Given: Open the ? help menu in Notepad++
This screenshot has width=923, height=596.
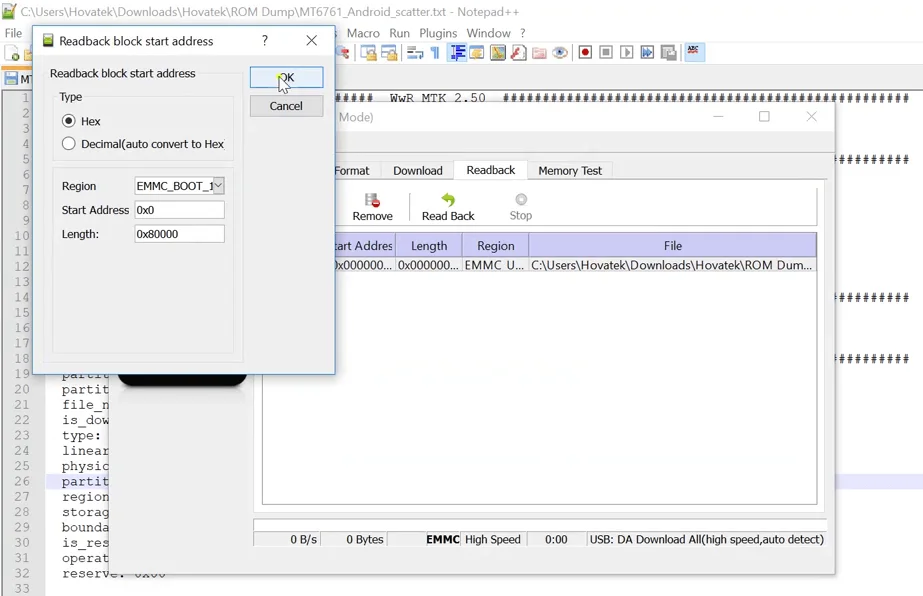Looking at the screenshot, I should point(523,33).
